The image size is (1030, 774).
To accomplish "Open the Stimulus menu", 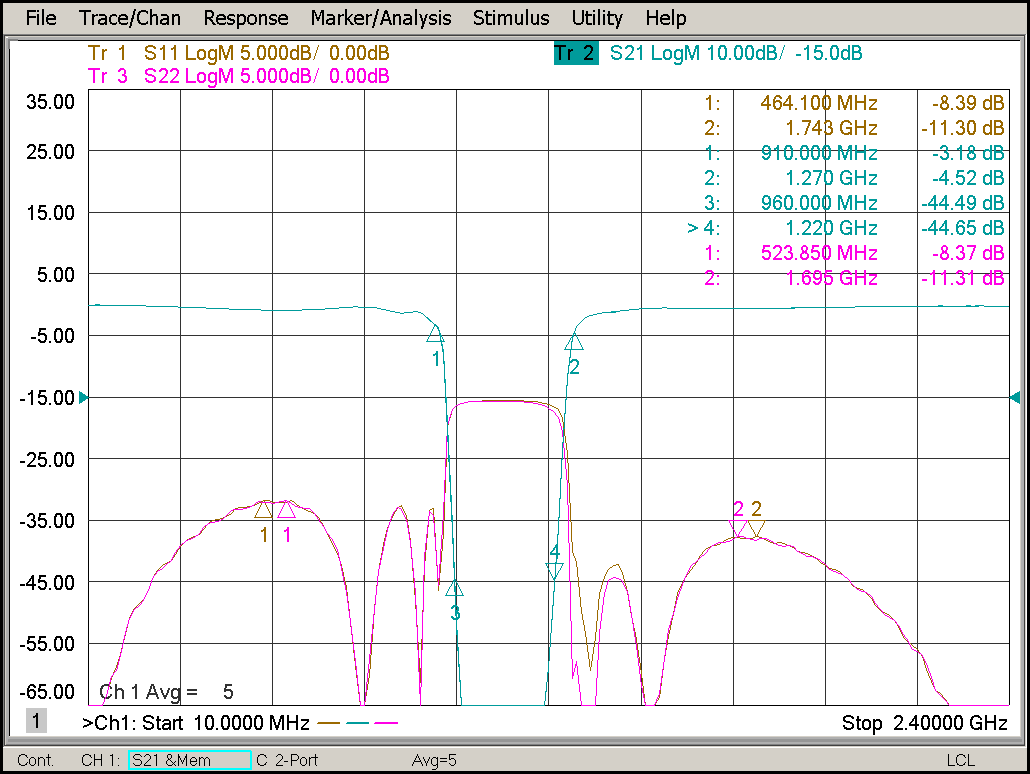I will pos(510,18).
